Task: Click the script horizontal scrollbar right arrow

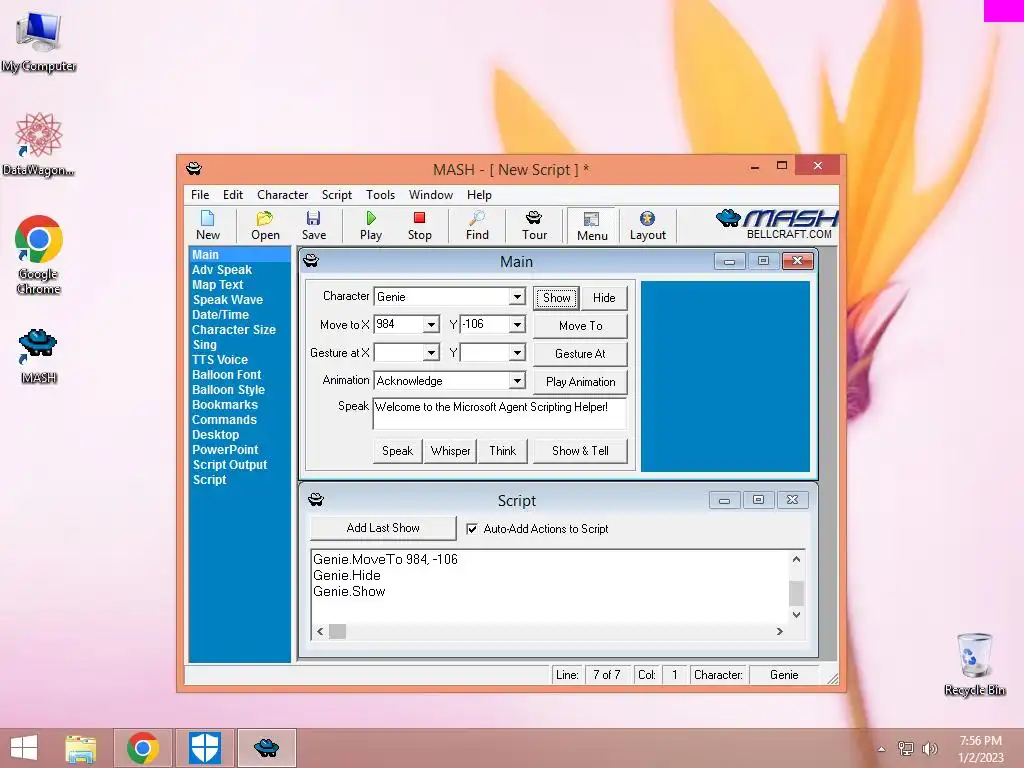Action: 779,631
